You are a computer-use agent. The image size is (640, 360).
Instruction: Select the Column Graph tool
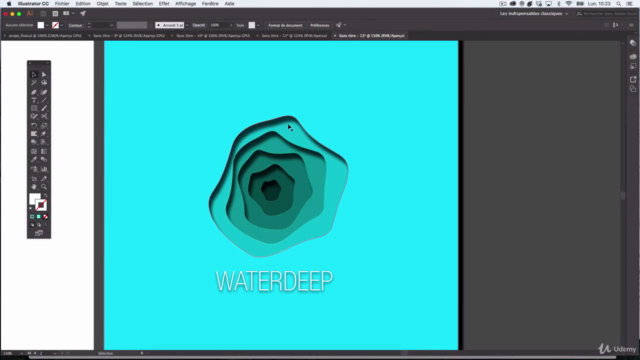44,169
